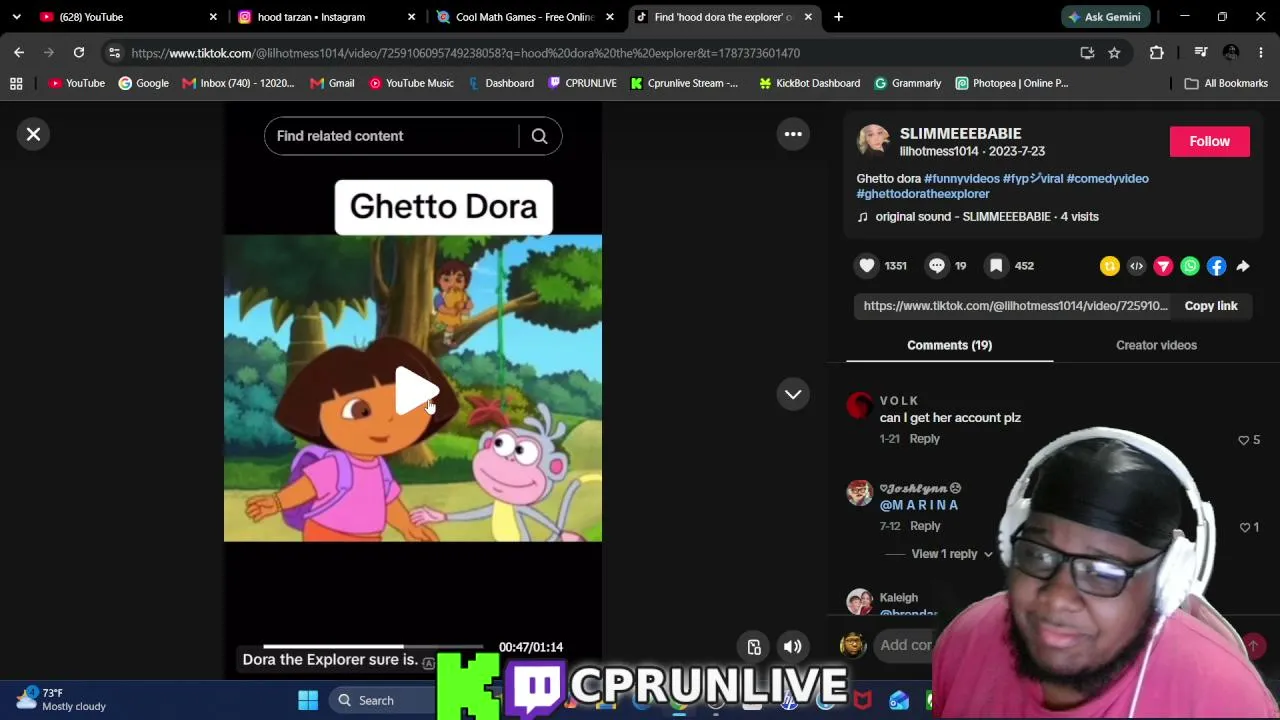The height and width of the screenshot is (720, 1280).
Task: Switch to the YouTube browser tab
Action: click(128, 17)
